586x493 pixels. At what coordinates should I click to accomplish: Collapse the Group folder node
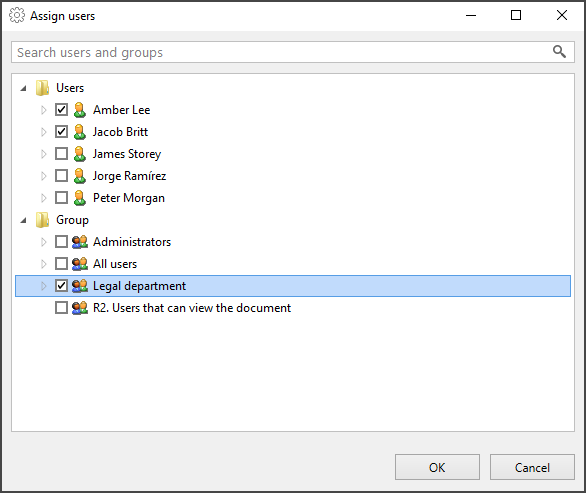click(24, 221)
